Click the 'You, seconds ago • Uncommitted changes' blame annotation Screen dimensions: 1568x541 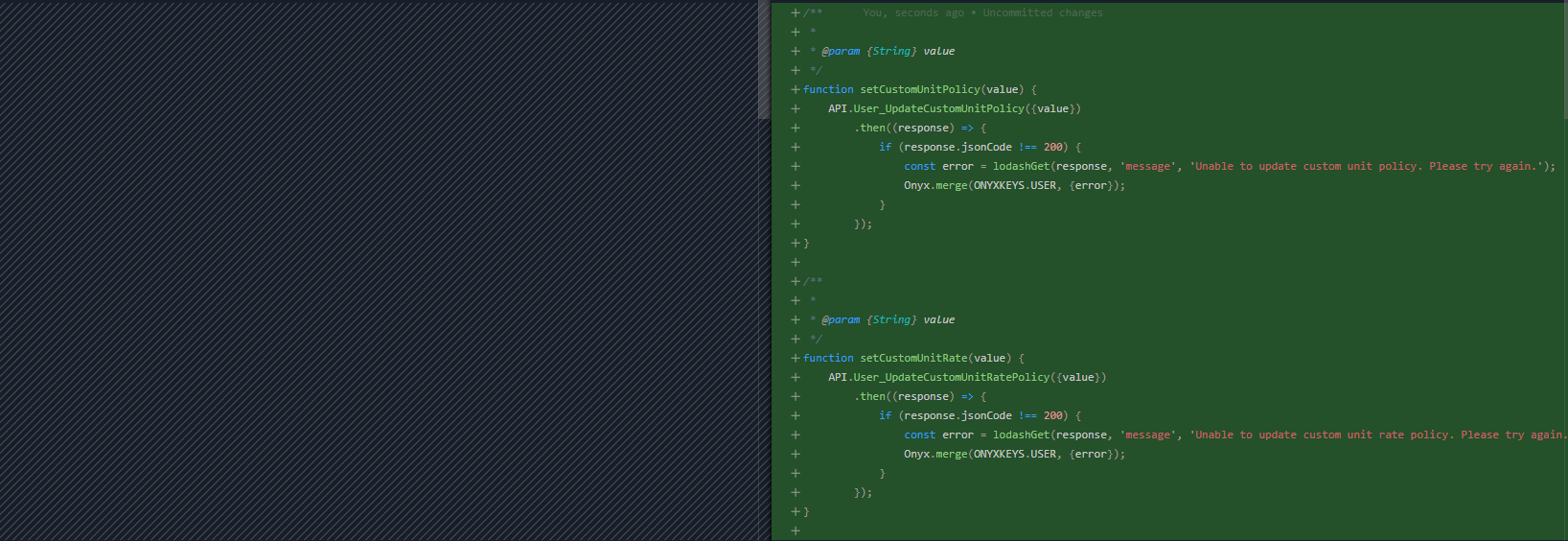(982, 12)
